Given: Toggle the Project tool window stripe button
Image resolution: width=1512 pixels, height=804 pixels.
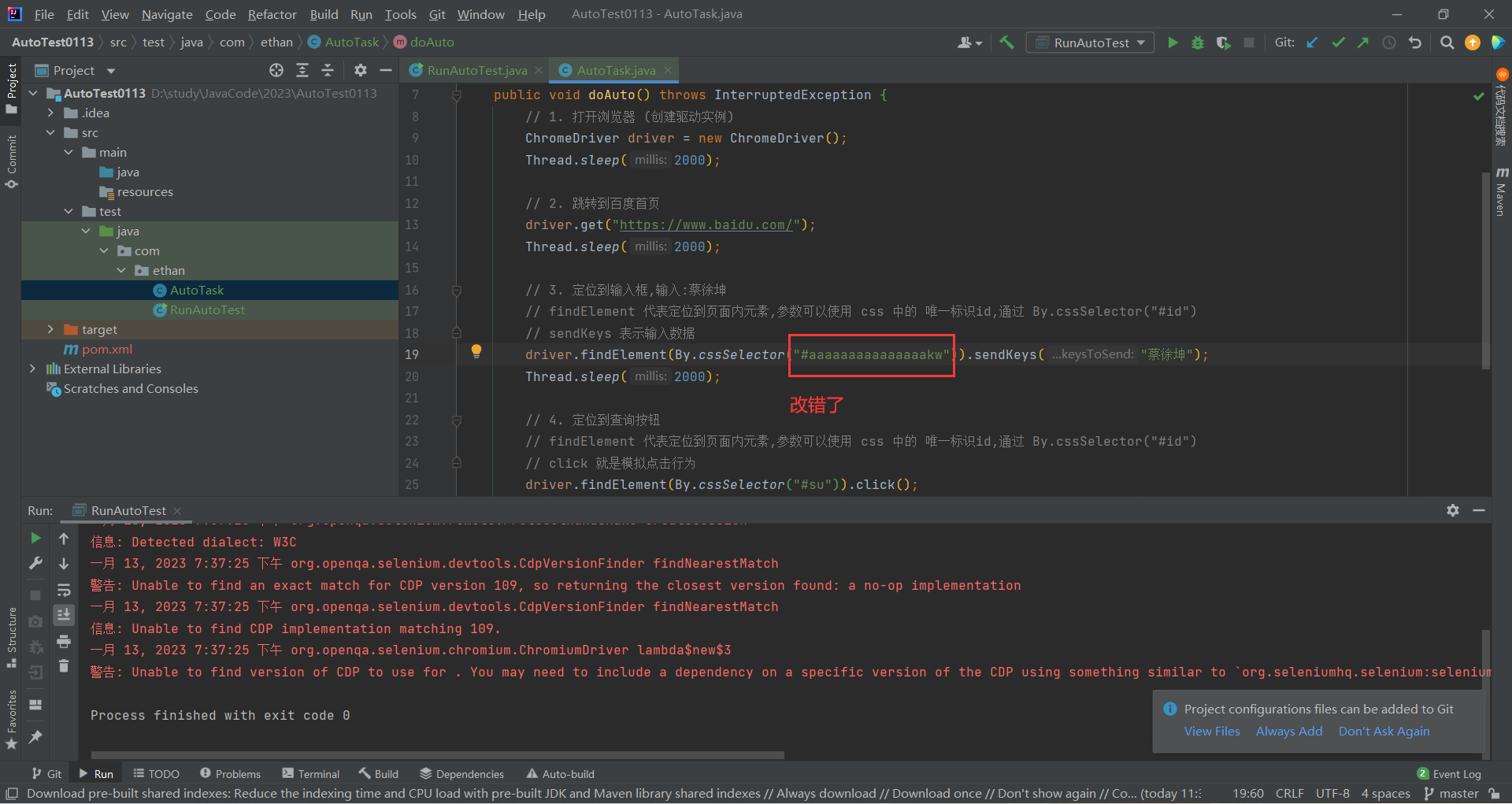Looking at the screenshot, I should (x=11, y=88).
